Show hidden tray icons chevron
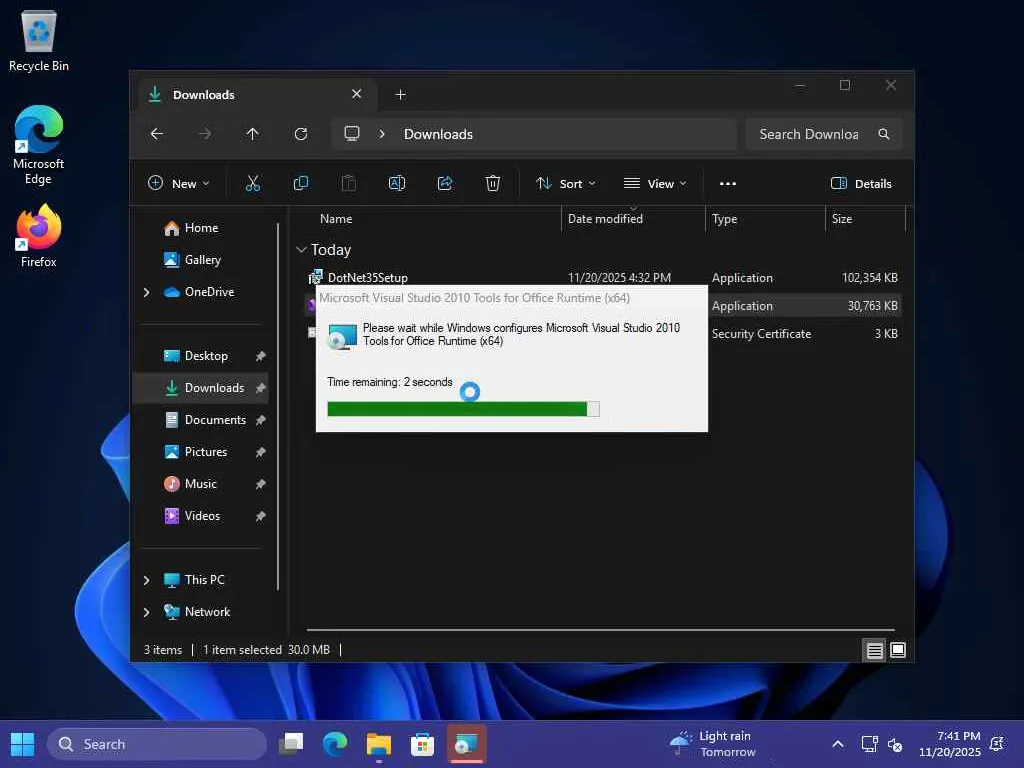Viewport: 1024px width, 768px height. pos(838,744)
